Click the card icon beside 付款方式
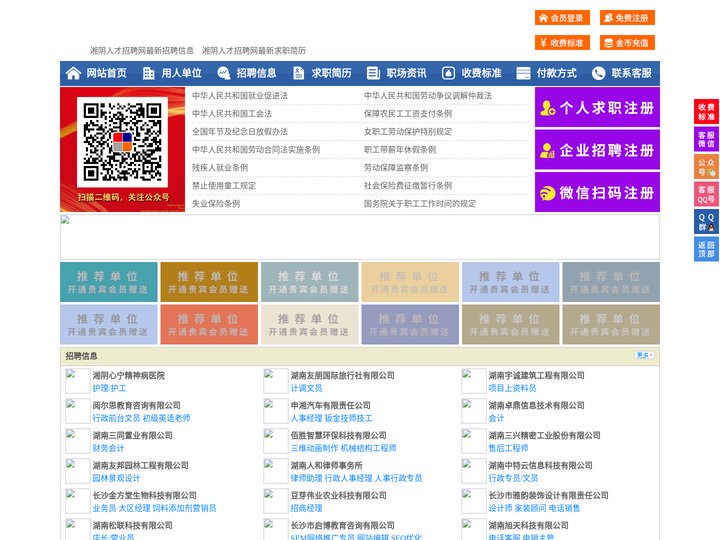The width and height of the screenshot is (720, 540). (x=523, y=73)
